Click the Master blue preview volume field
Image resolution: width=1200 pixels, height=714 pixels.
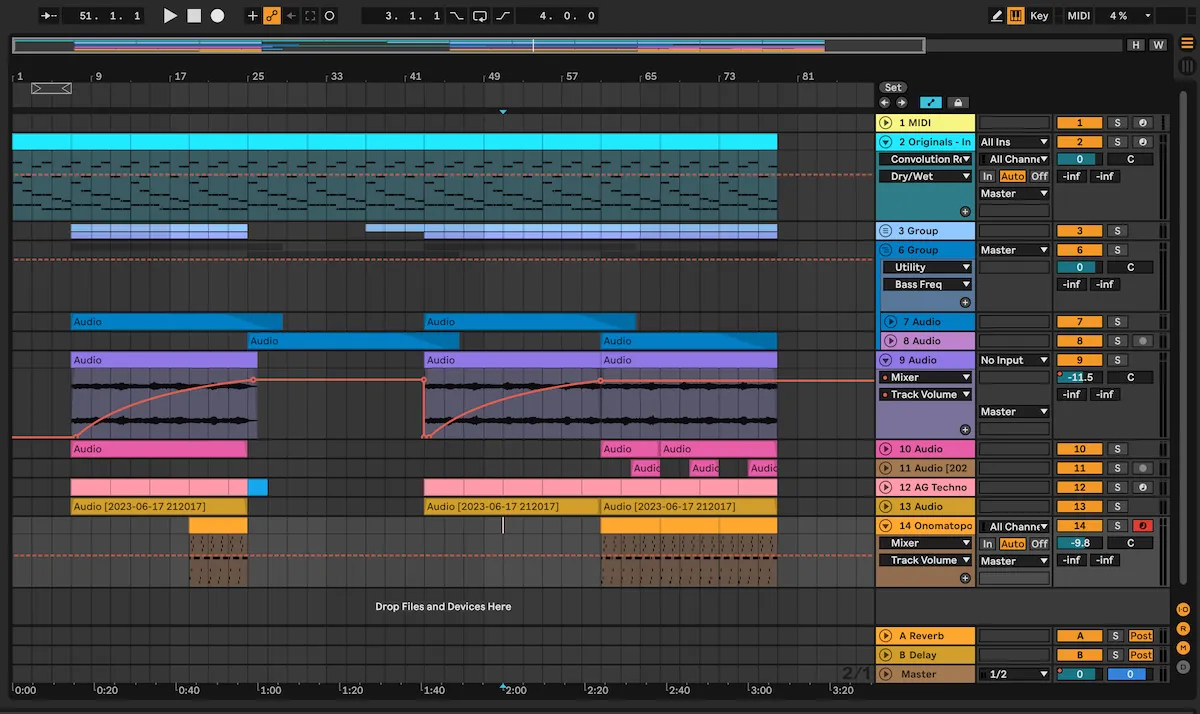coord(1128,674)
